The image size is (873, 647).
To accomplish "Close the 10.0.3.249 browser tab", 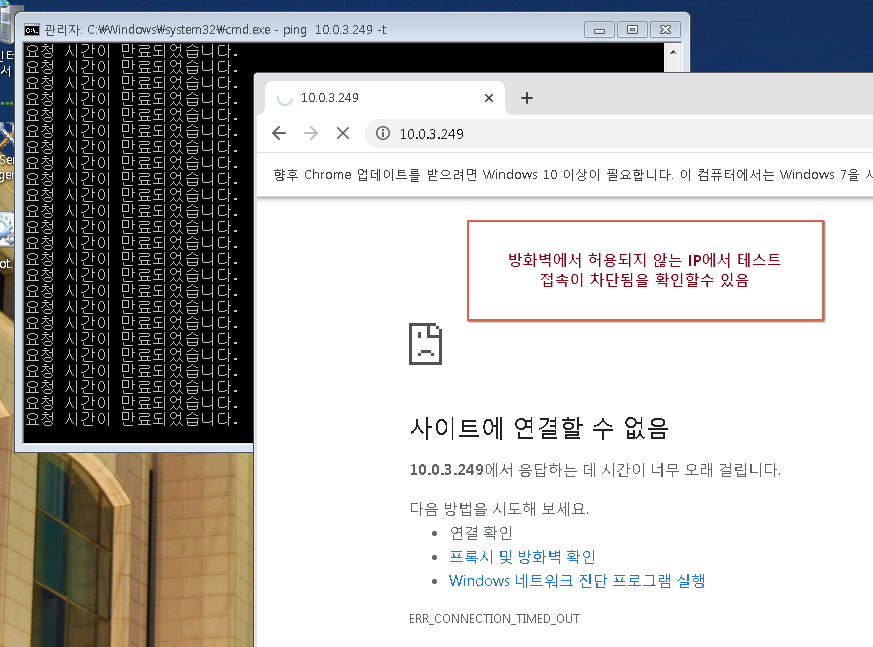I will point(489,98).
